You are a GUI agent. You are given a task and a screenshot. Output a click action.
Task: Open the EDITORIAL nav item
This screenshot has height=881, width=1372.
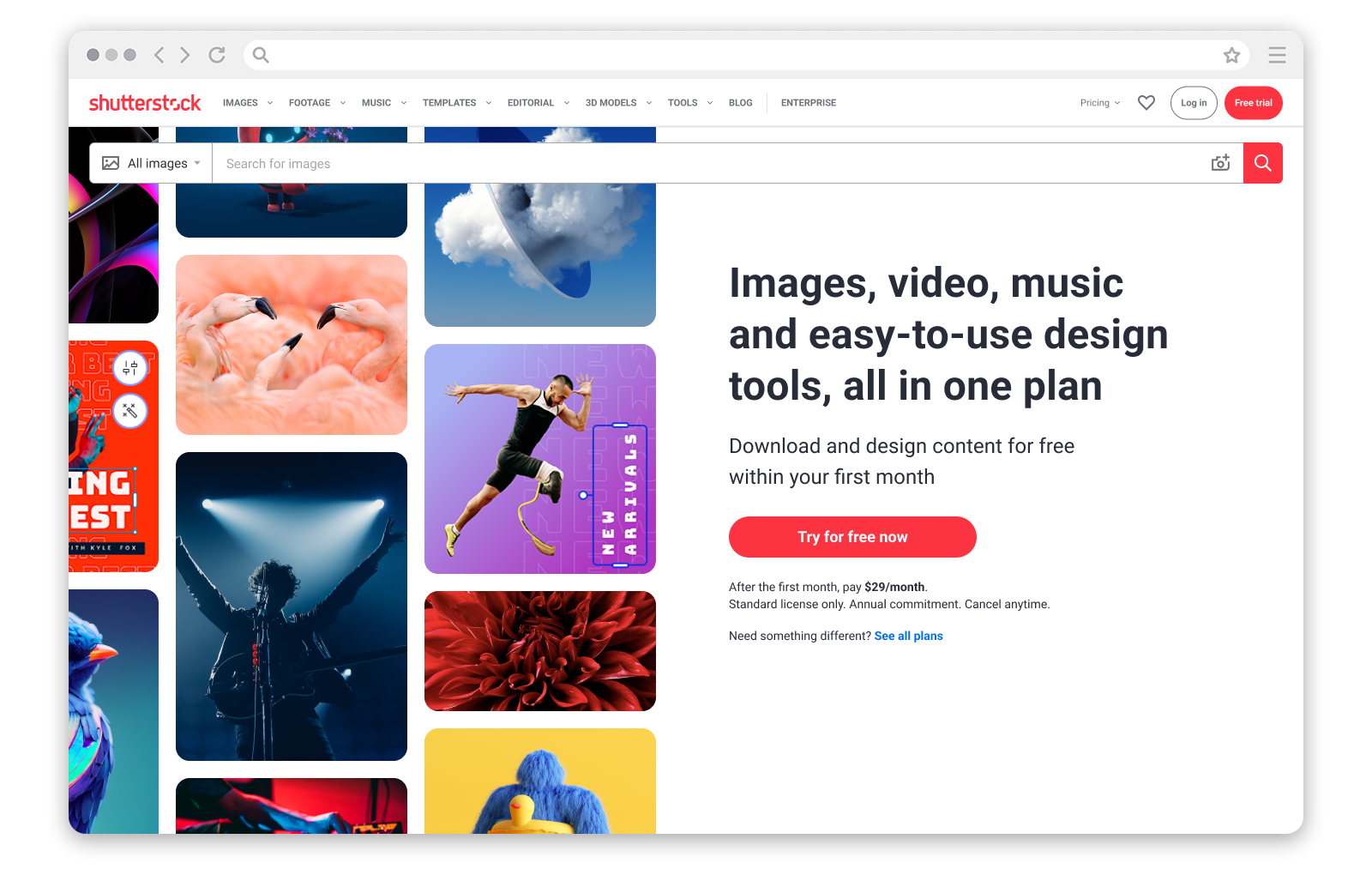(x=531, y=103)
